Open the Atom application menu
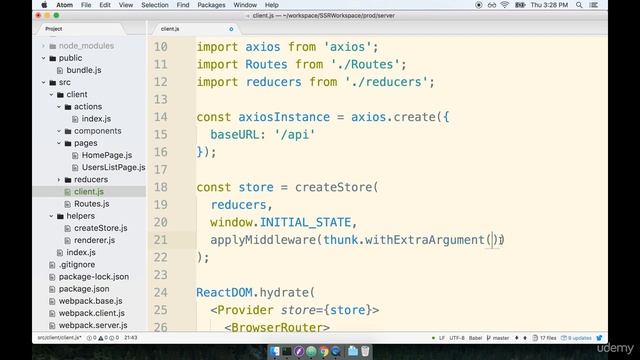Image resolution: width=640 pixels, height=360 pixels. 64,5
